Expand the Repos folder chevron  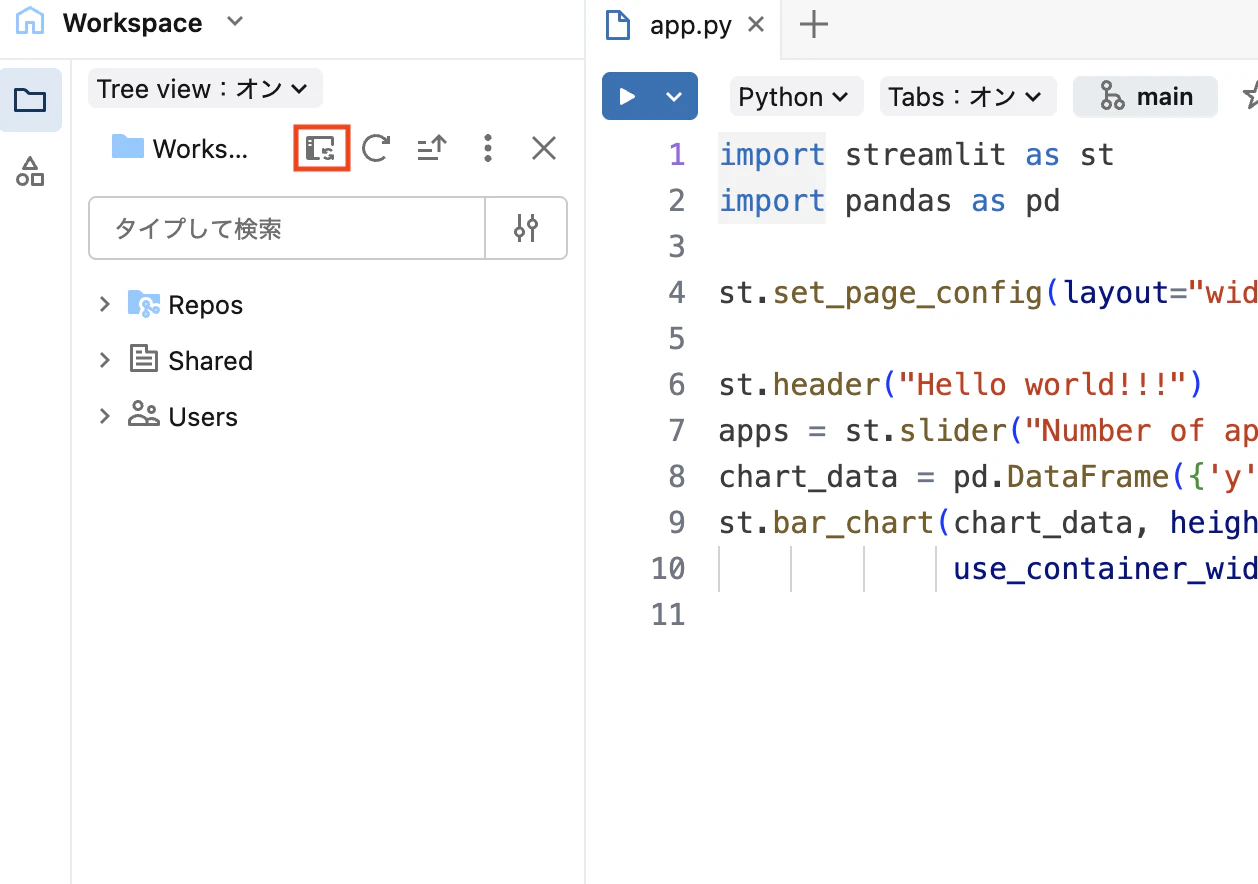[x=104, y=304]
